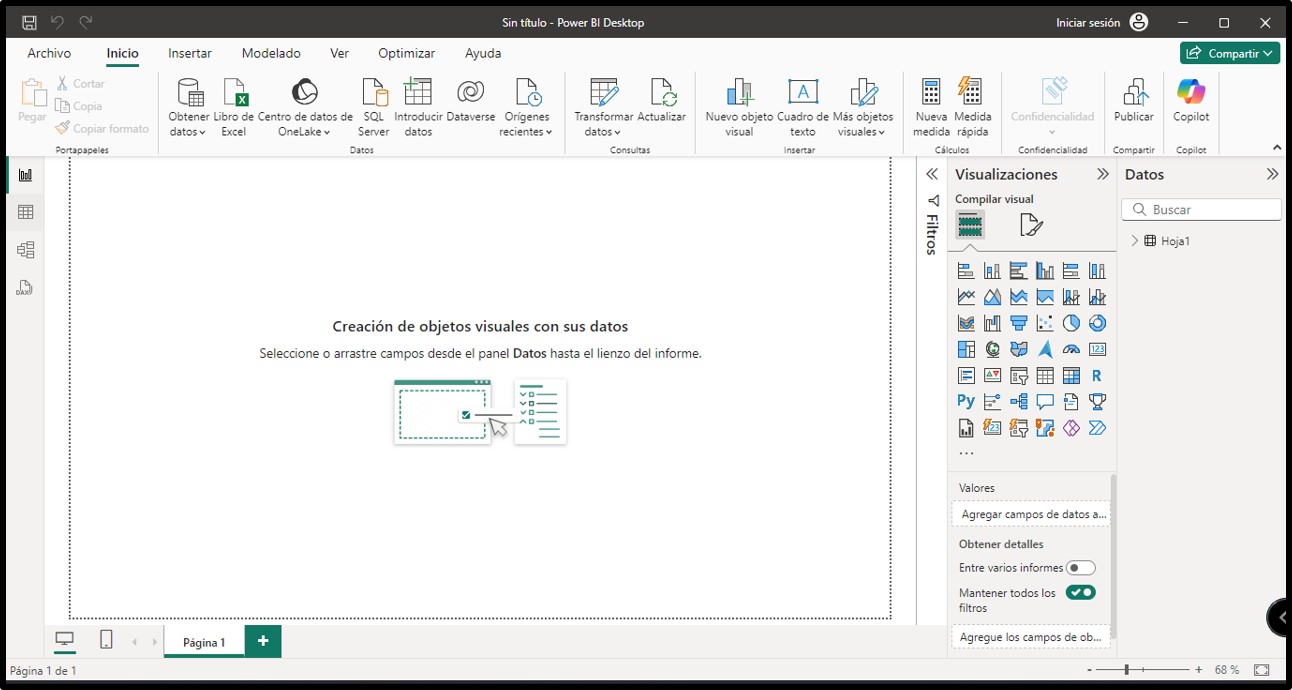Click the Publicar button
This screenshot has height=690, width=1292.
pos(1134,101)
